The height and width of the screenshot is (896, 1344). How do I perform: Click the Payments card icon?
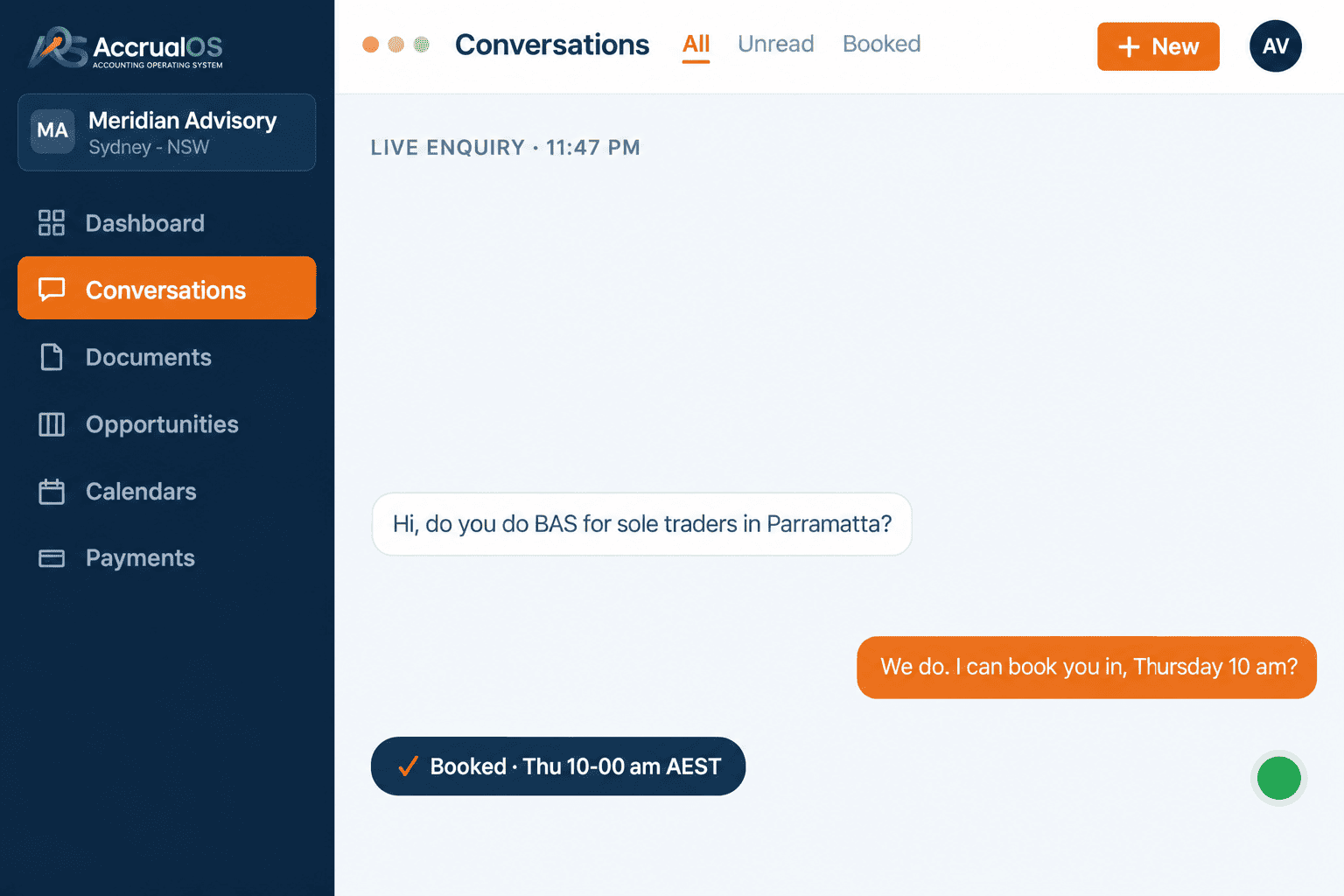point(52,558)
